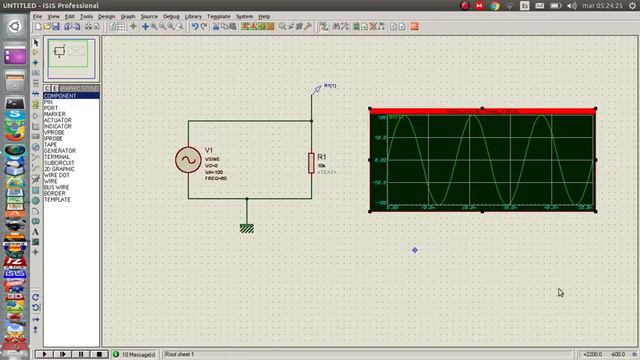Toggle the grid display icon

[x=121, y=27]
